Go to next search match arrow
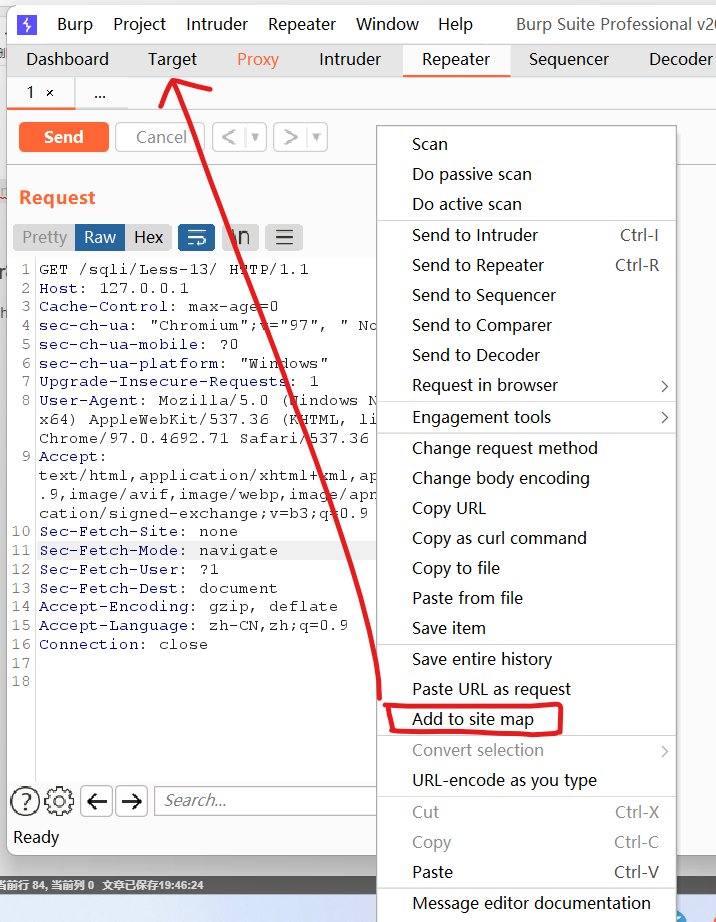 pos(132,801)
